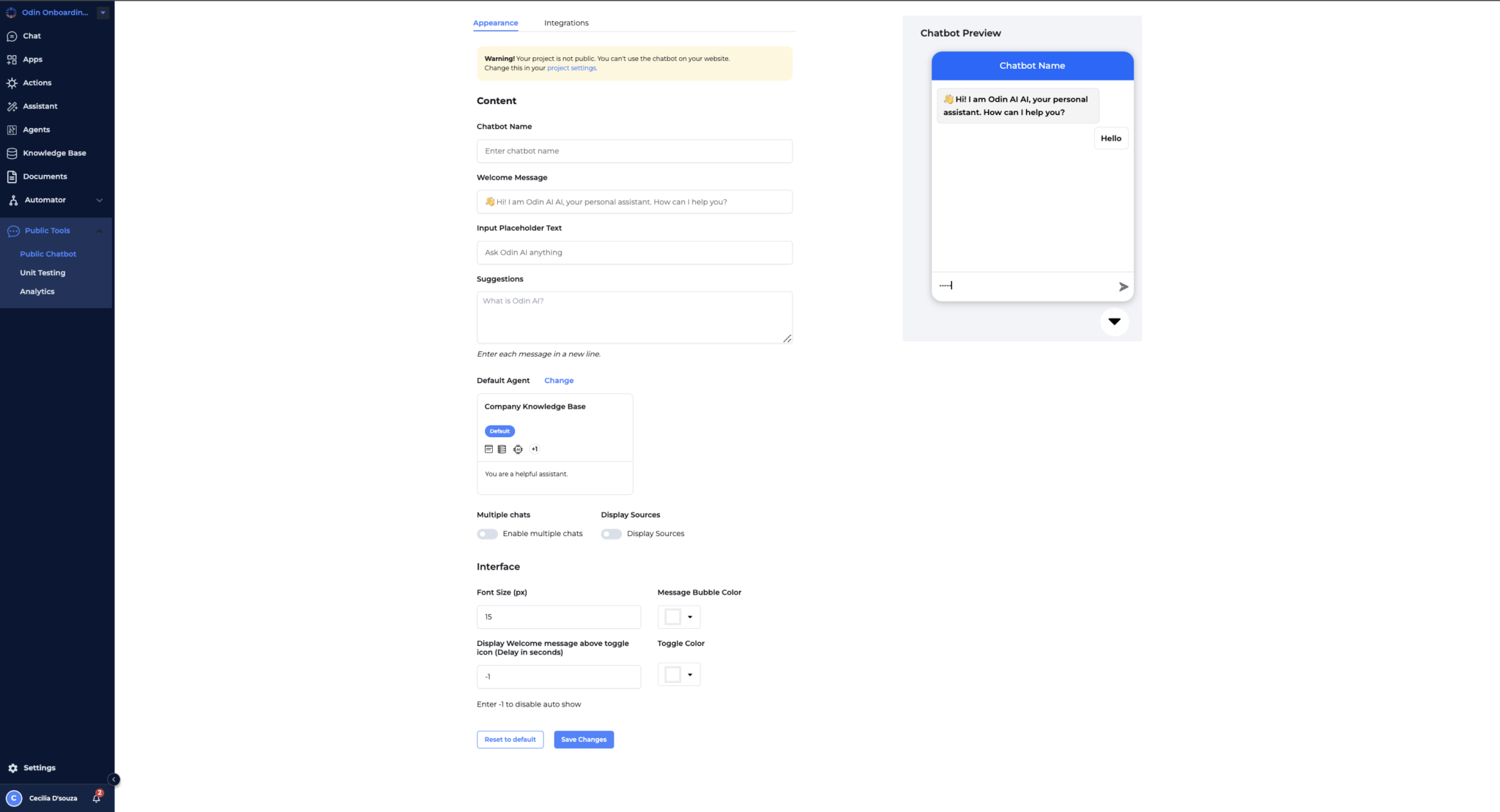Turn on the Display Sources toggle

point(611,534)
